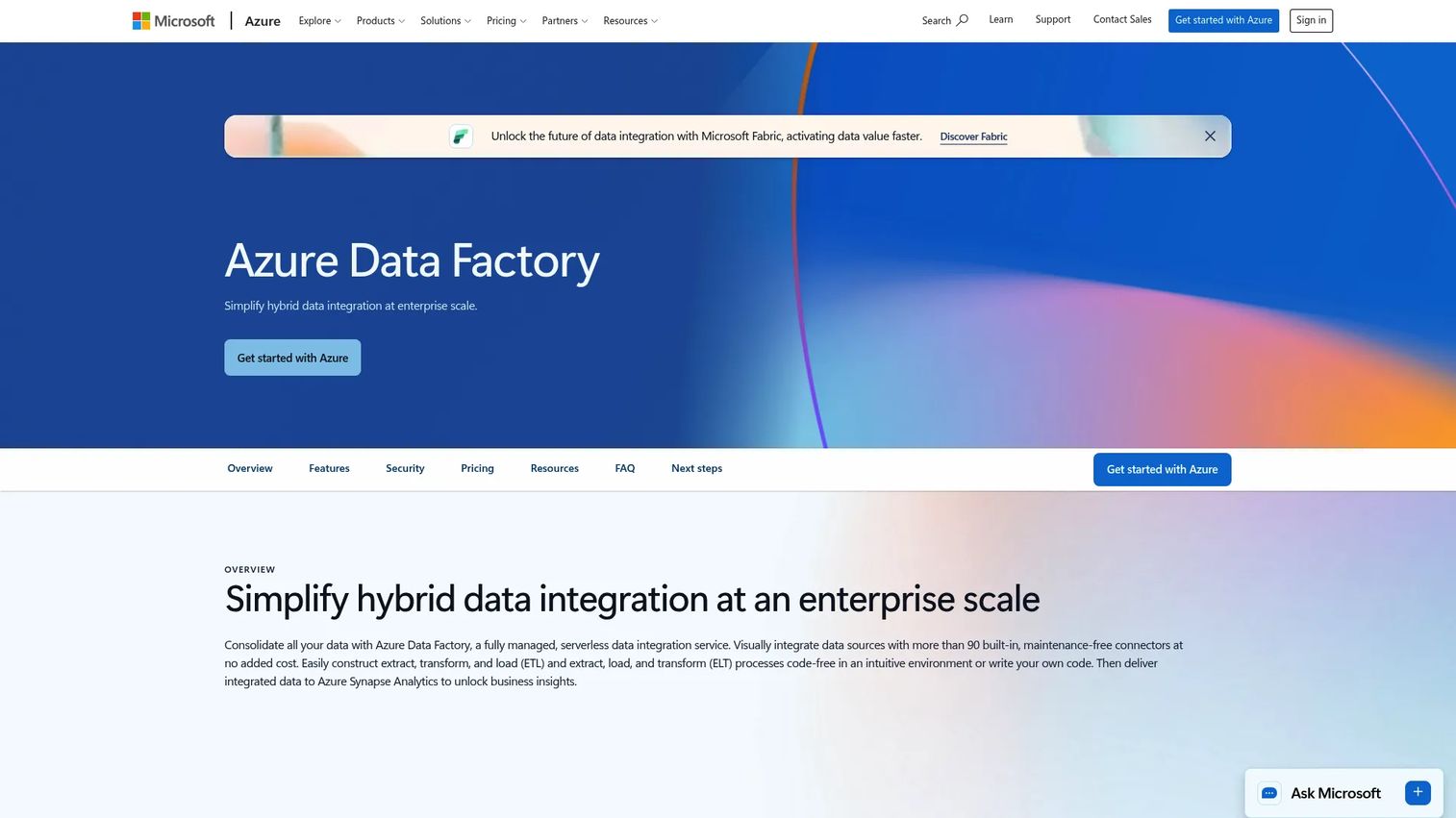Expand Ask Microsoft with the plus button
This screenshot has width=1456, height=818.
pyautogui.click(x=1418, y=793)
